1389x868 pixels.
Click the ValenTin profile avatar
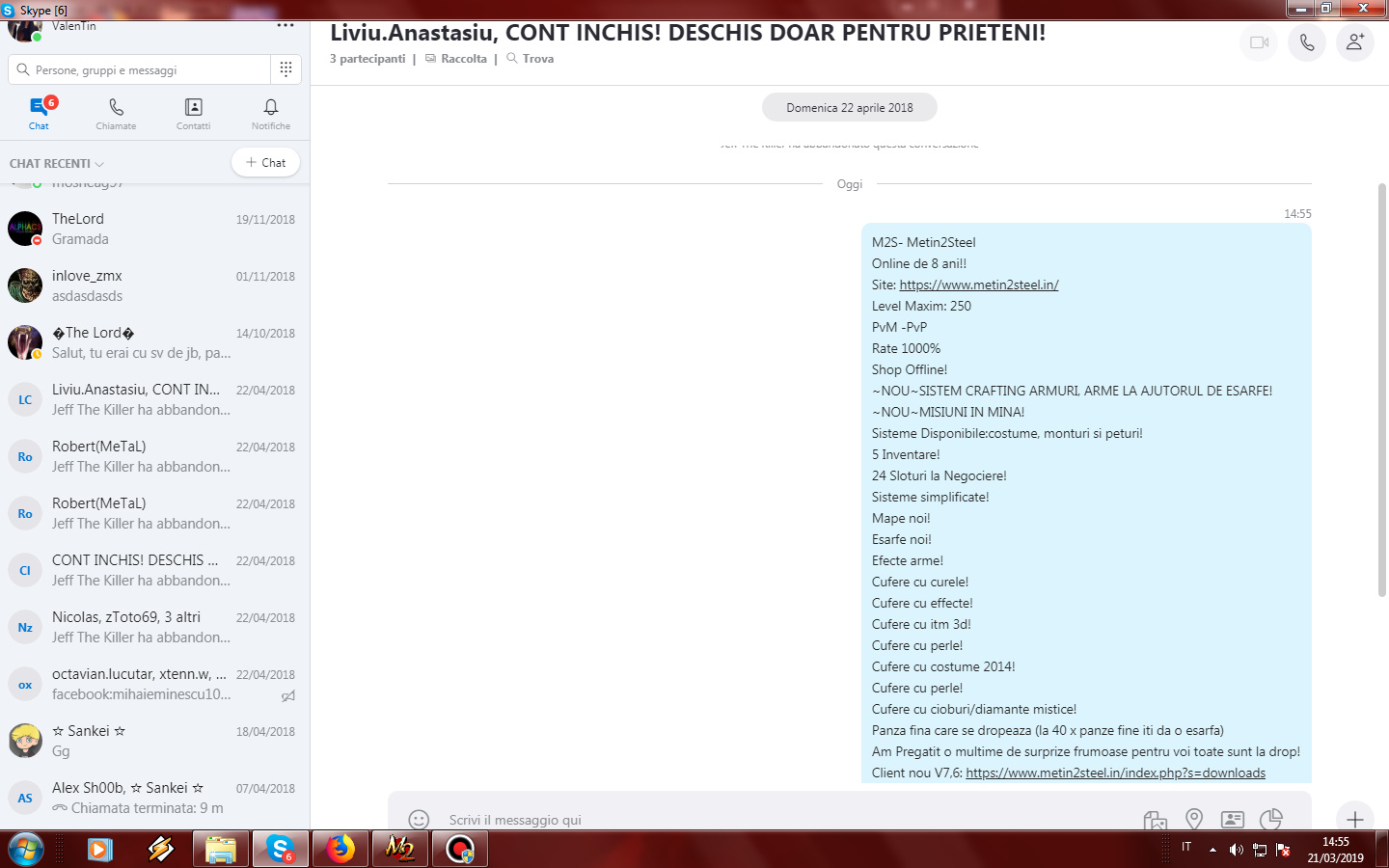pyautogui.click(x=25, y=29)
